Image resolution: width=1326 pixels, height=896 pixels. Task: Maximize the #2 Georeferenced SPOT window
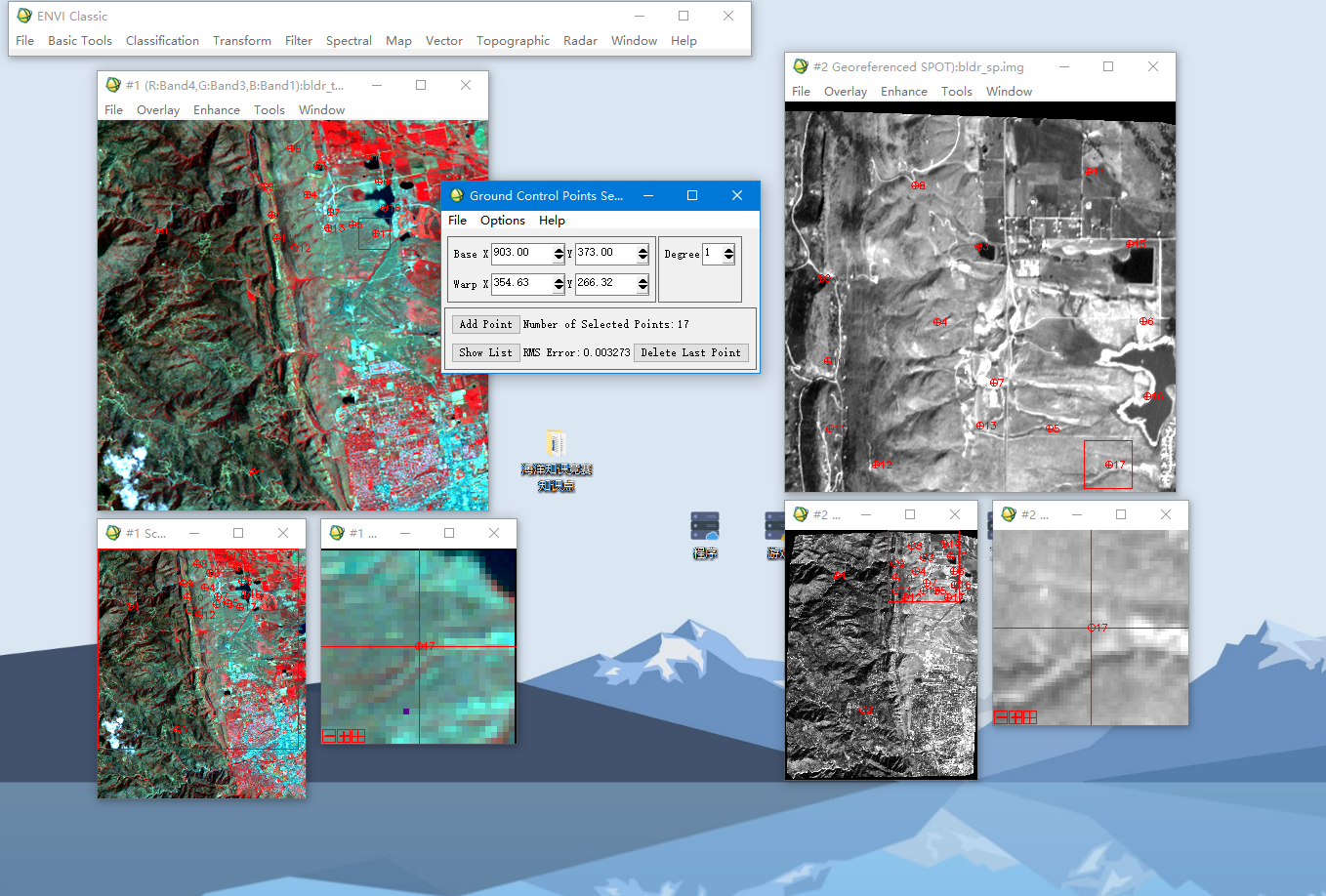click(1108, 66)
